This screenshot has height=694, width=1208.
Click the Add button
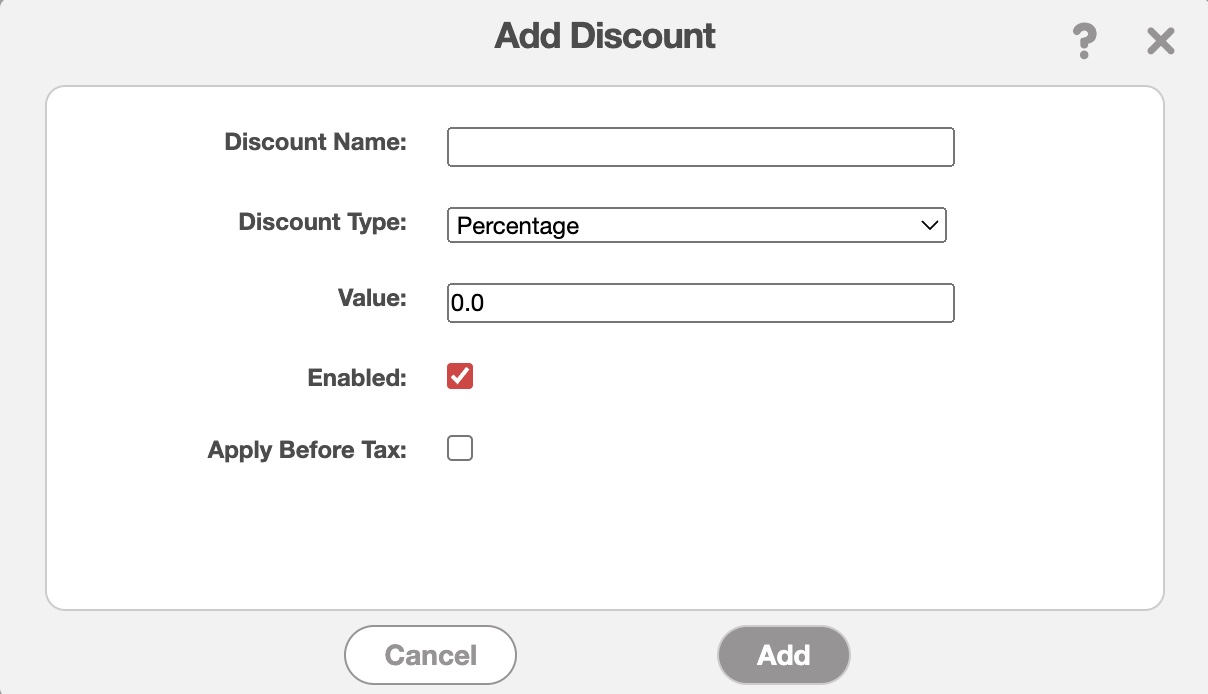[x=783, y=655]
